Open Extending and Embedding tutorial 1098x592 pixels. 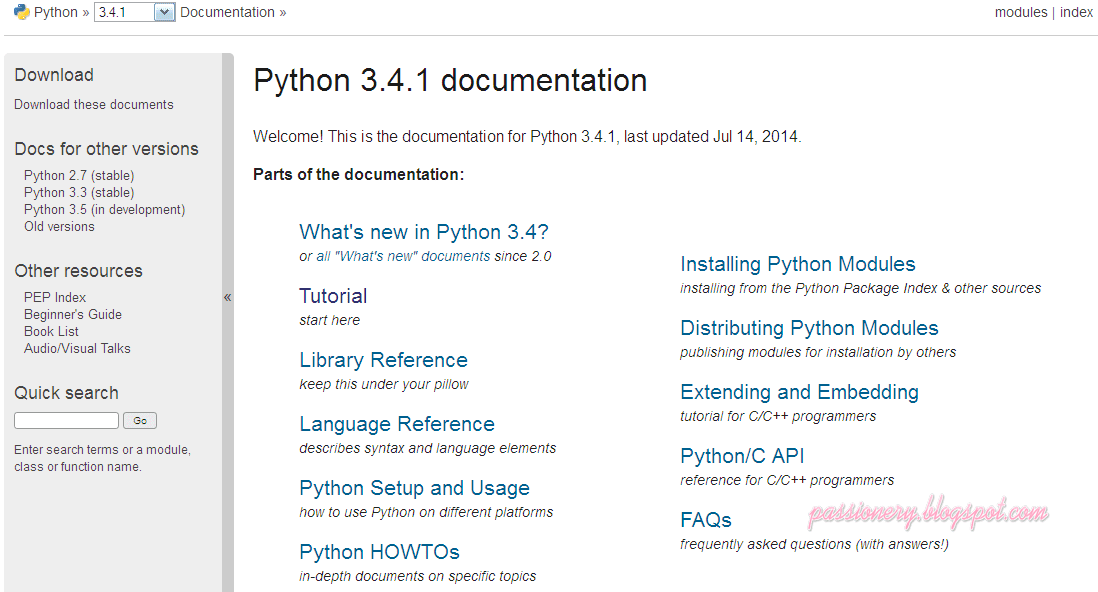(x=798, y=392)
